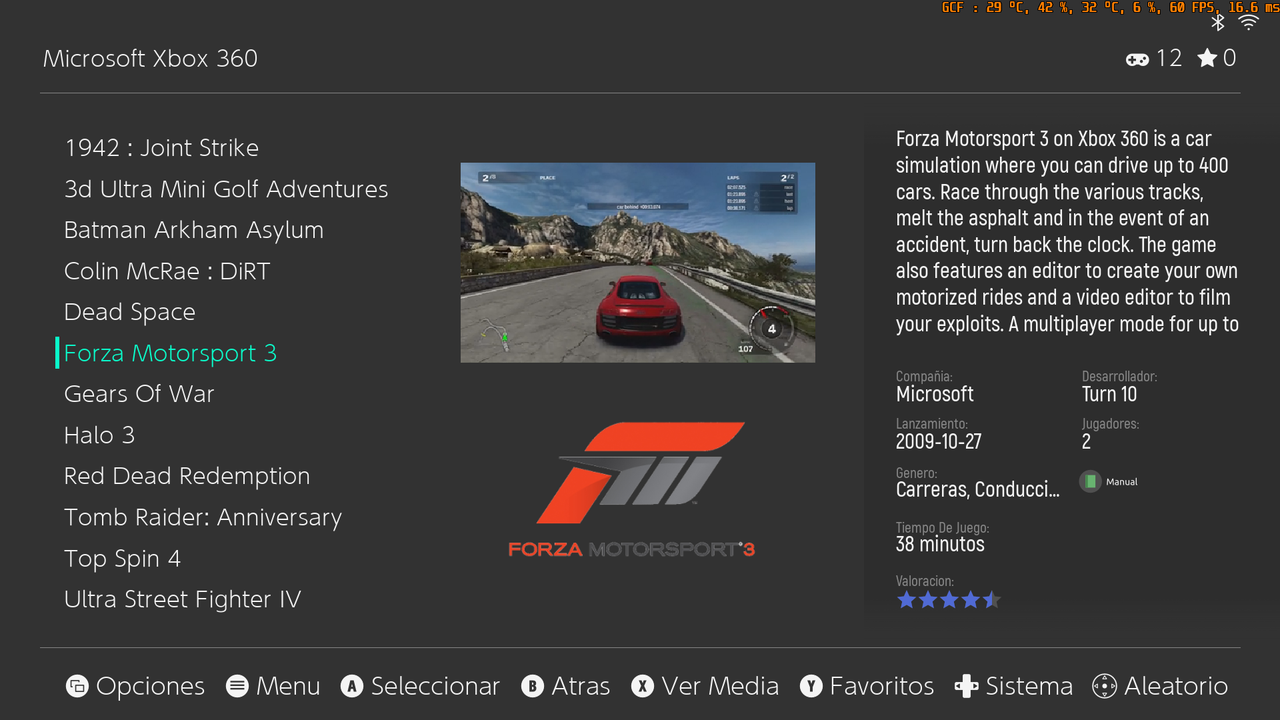Click the Y button Favoritos icon
This screenshot has height=720, width=1280.
[x=811, y=686]
